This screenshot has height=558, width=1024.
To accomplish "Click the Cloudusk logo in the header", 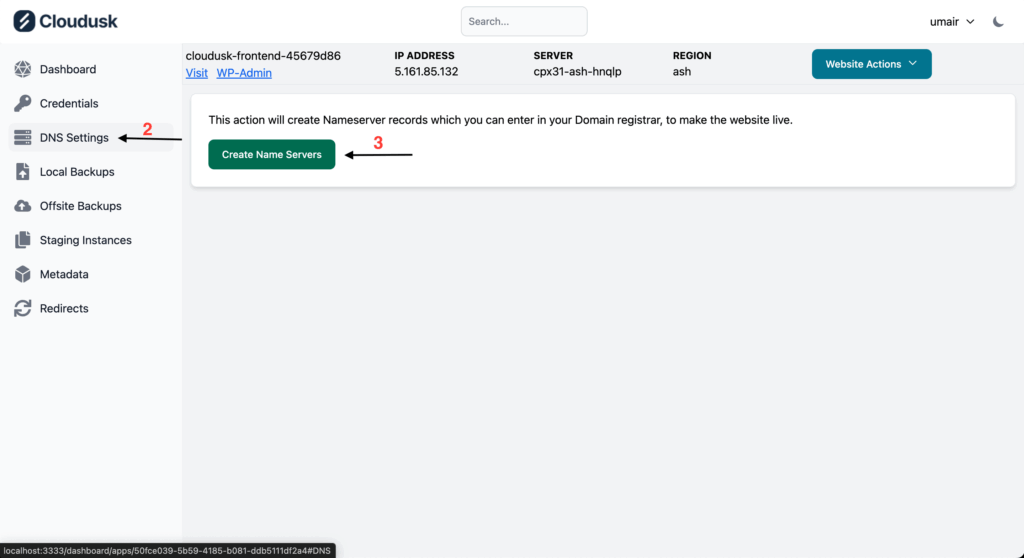I will tap(65, 21).
